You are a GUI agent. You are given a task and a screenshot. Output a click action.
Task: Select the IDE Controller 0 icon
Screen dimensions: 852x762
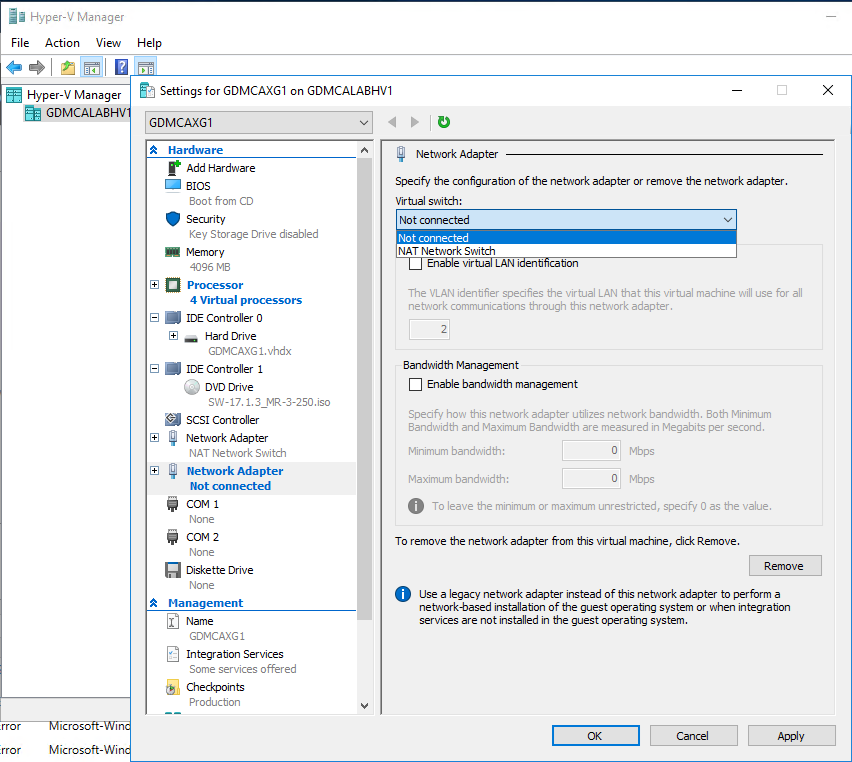(173, 317)
